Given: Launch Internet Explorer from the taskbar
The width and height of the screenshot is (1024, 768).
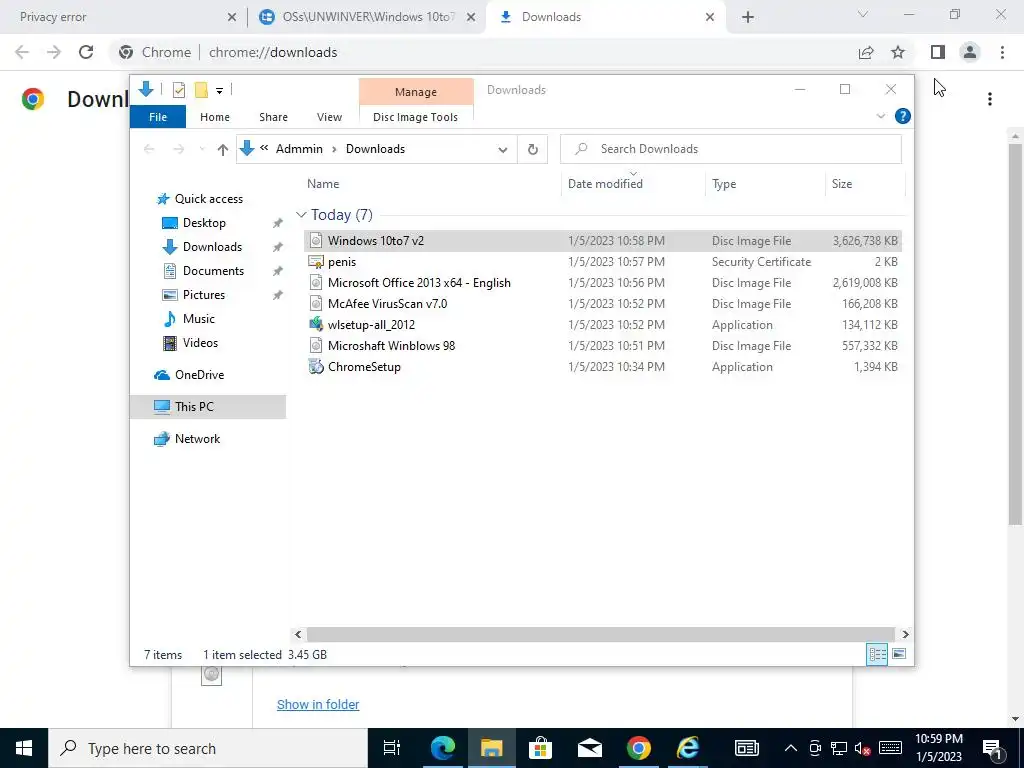Looking at the screenshot, I should [687, 748].
